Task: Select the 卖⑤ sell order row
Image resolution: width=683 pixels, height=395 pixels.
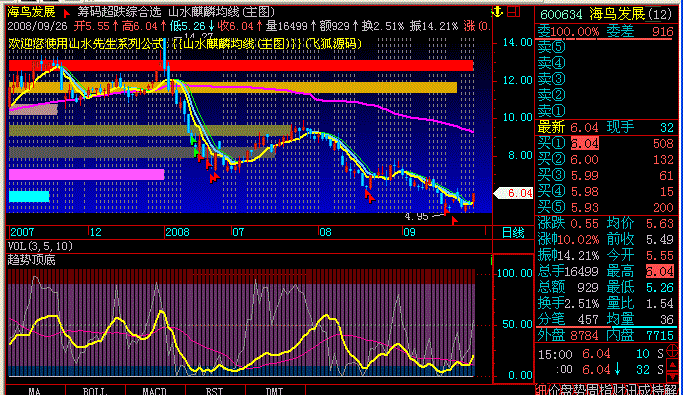Action: pos(606,47)
